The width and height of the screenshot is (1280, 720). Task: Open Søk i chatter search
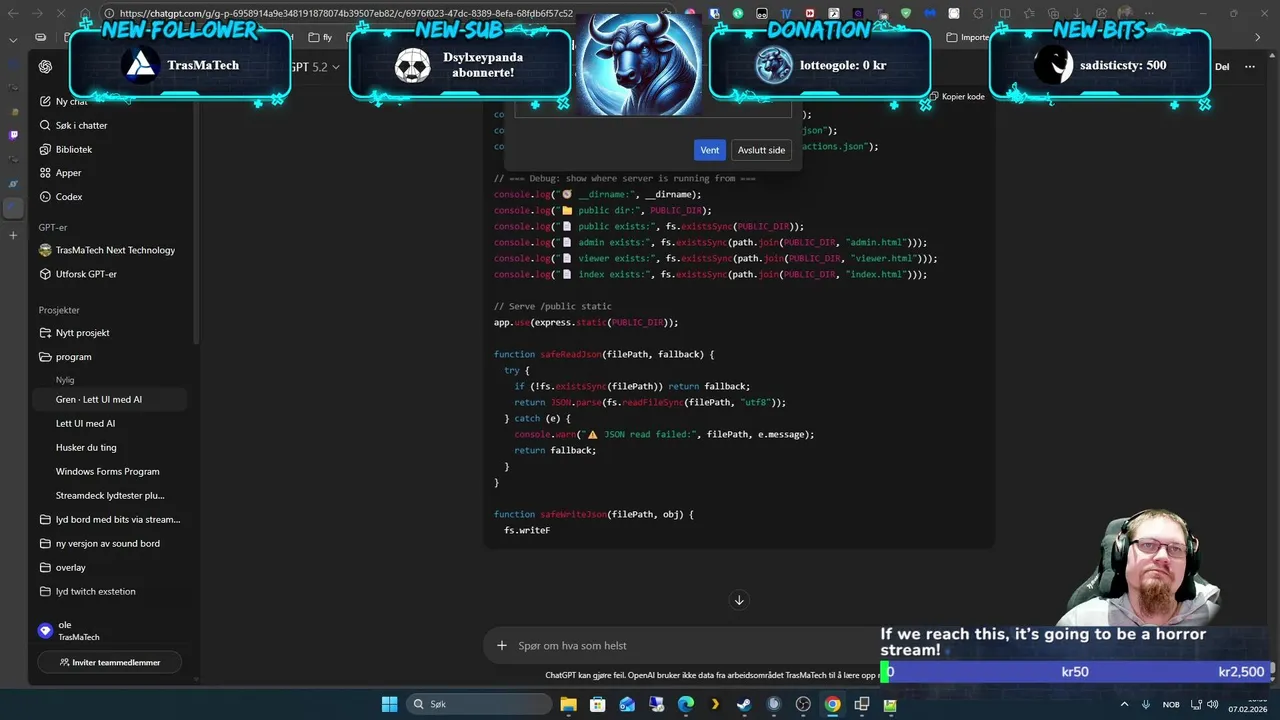pyautogui.click(x=73, y=125)
